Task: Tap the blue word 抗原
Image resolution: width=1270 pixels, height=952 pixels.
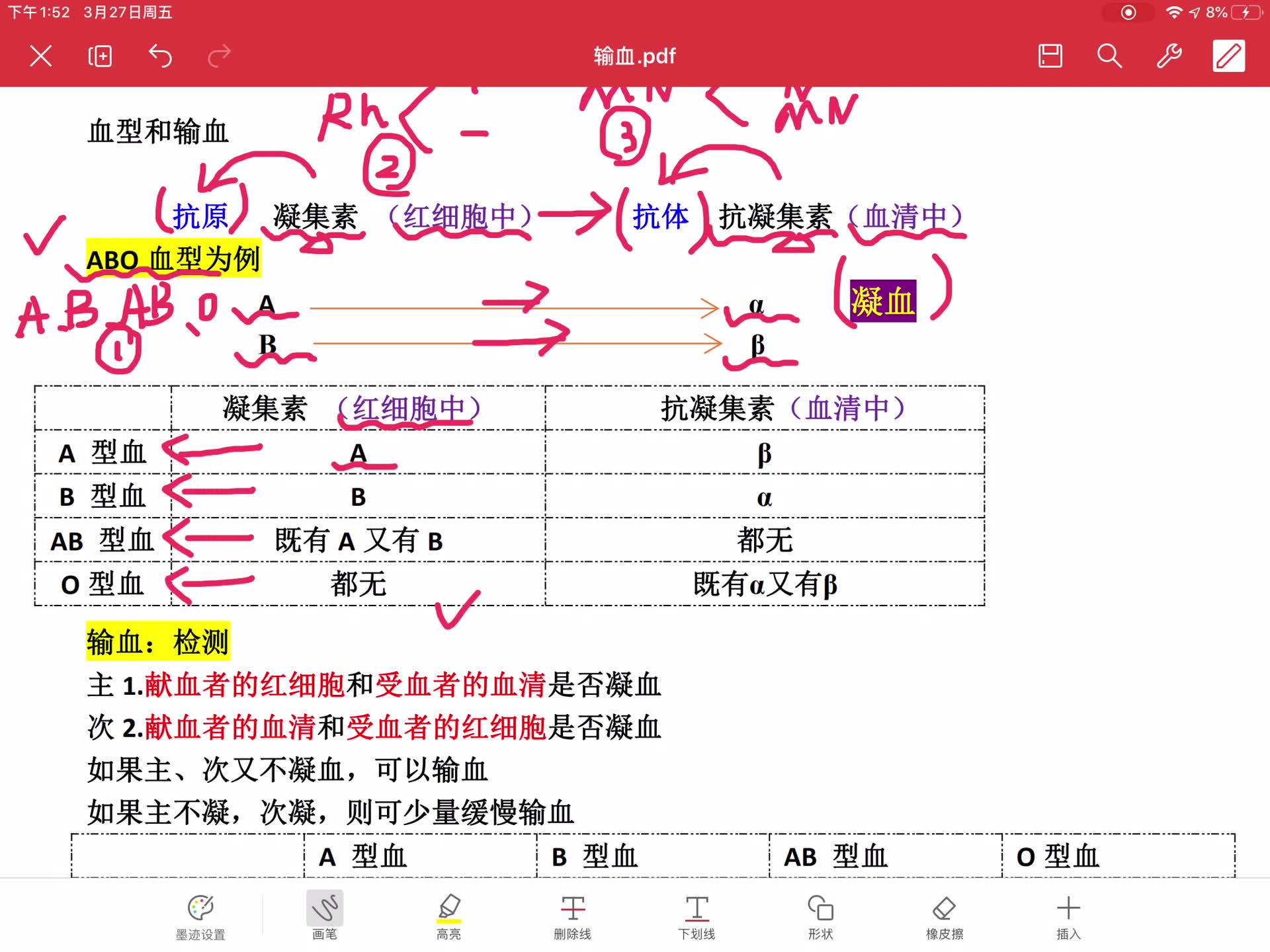Action: (200, 216)
